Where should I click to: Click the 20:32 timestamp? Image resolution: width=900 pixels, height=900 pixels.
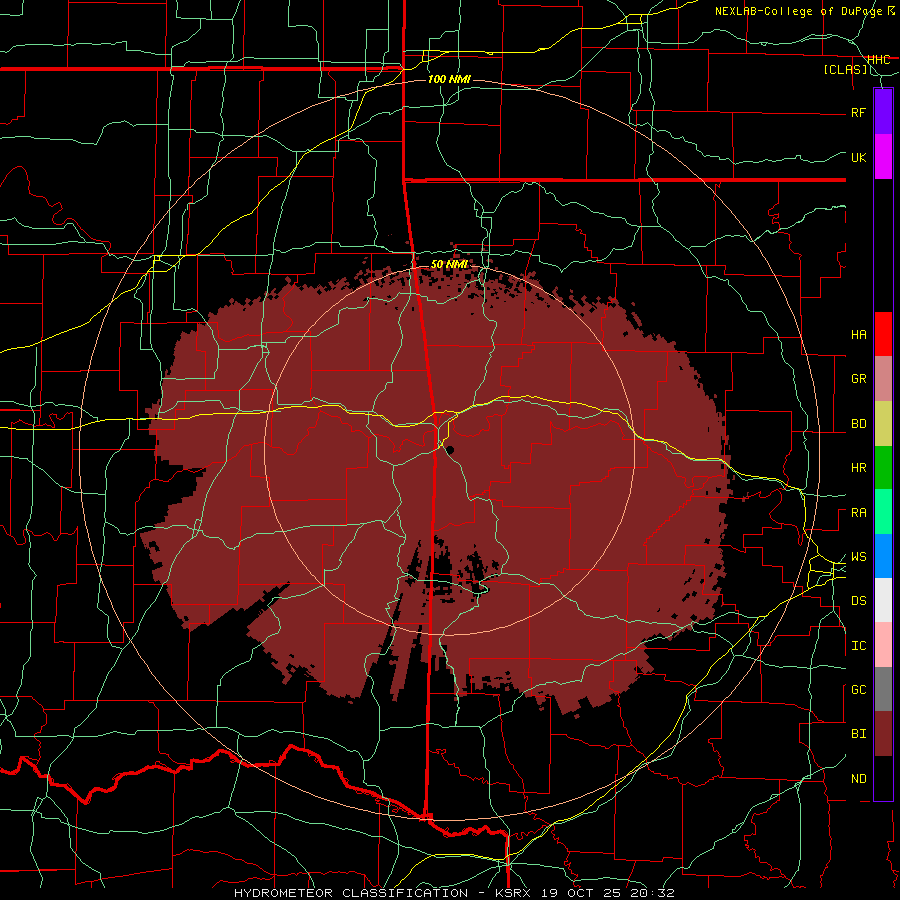pos(653,893)
